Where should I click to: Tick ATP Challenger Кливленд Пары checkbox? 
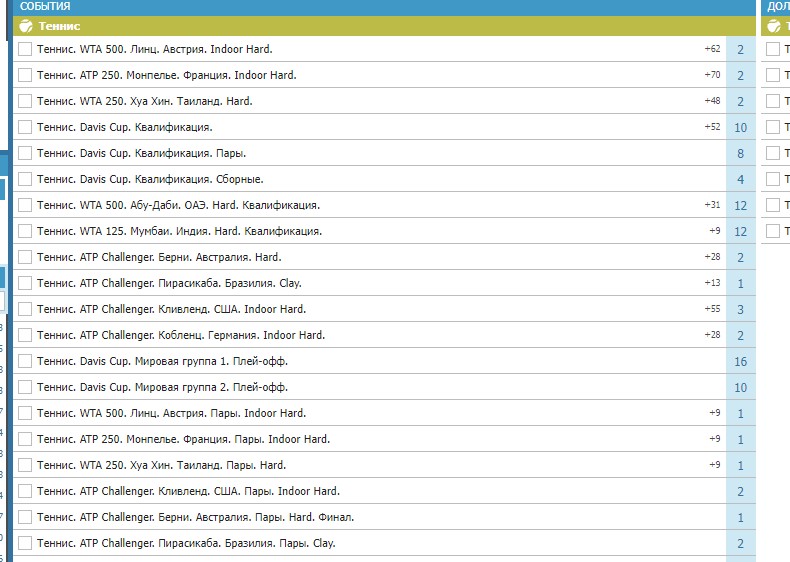click(x=25, y=491)
